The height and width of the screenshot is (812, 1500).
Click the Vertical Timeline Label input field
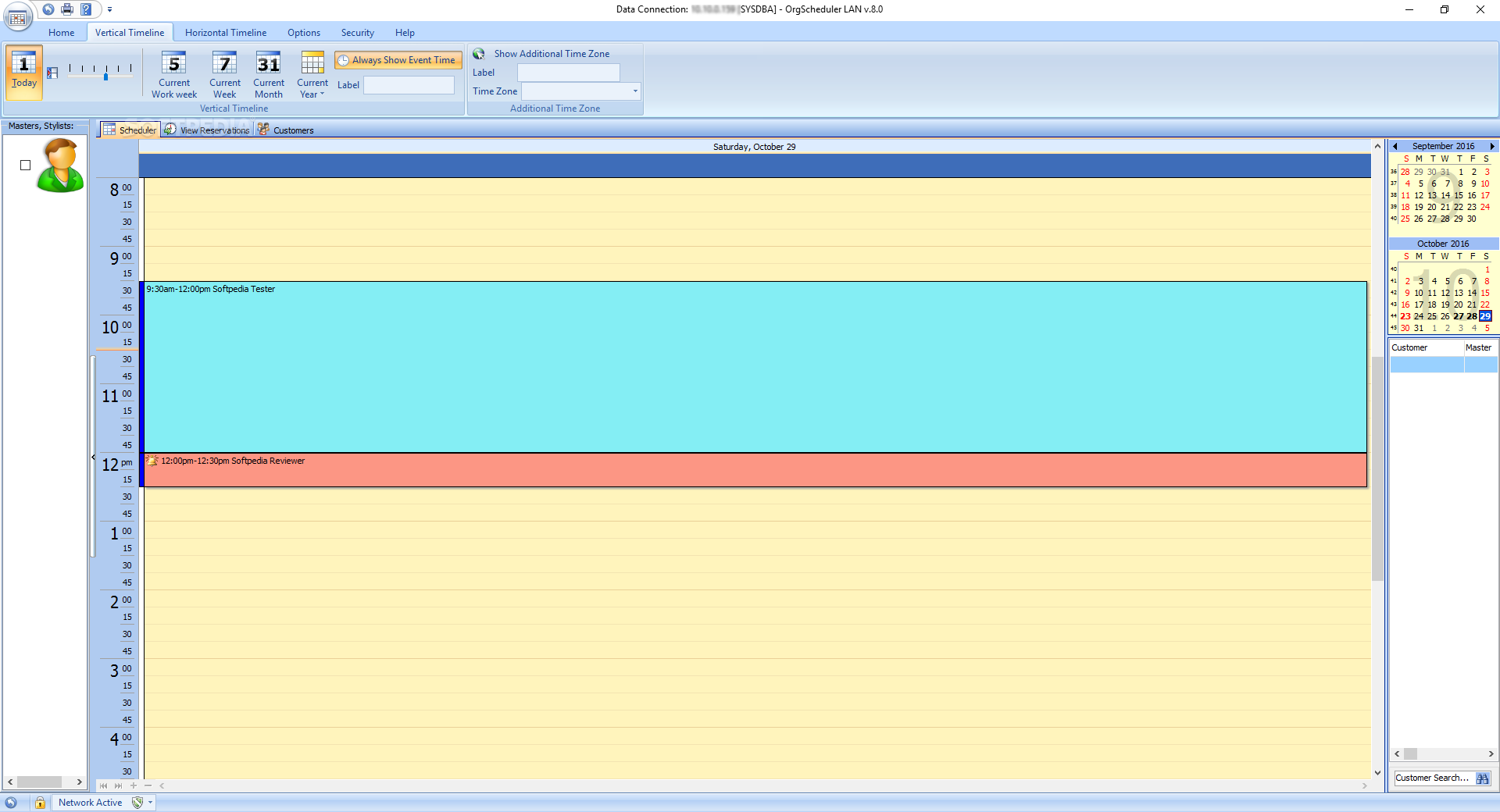click(409, 85)
